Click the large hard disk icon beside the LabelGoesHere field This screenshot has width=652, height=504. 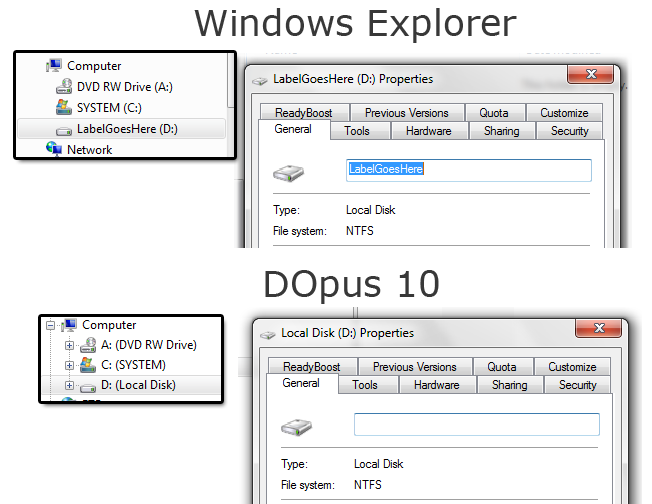(288, 173)
